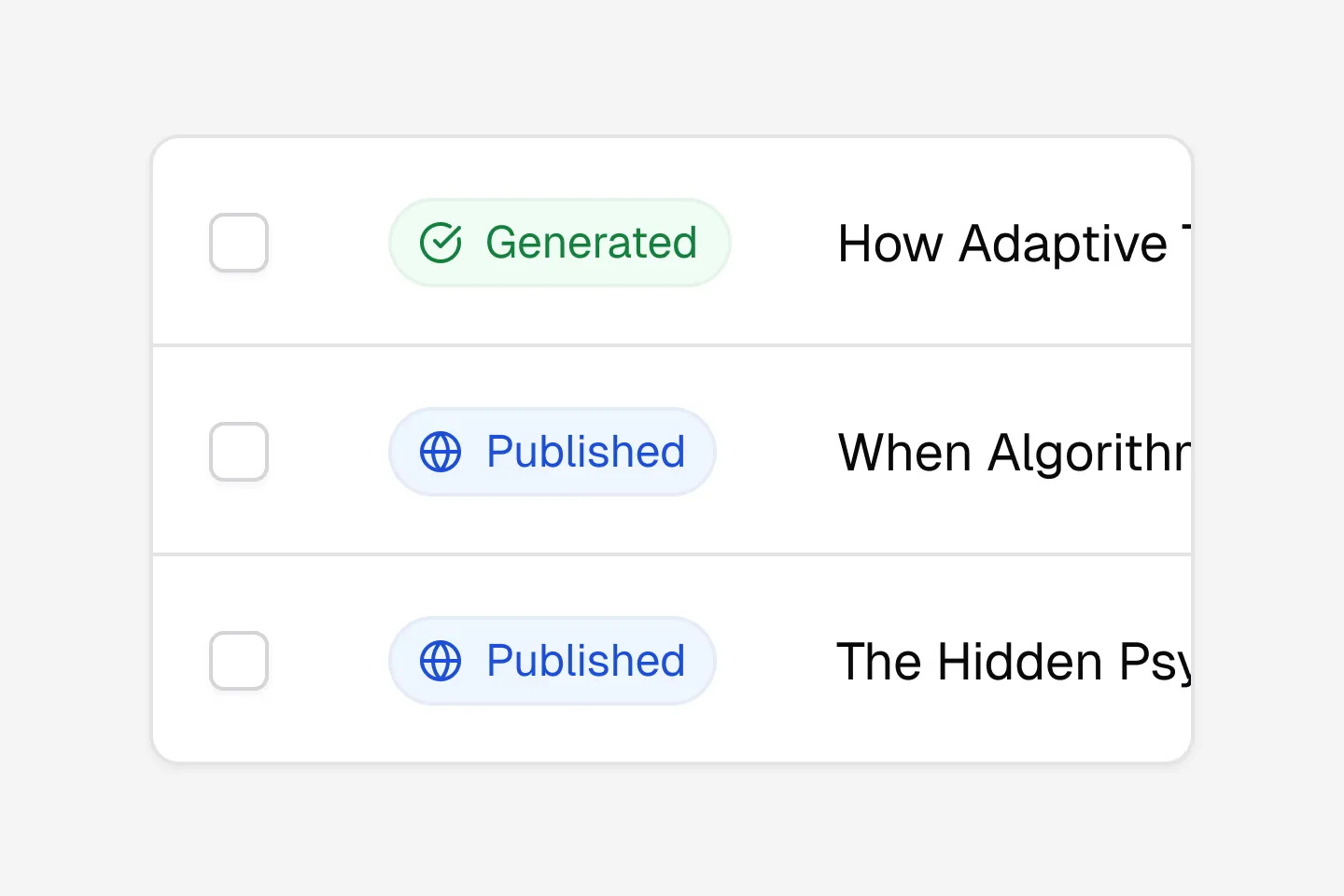Check the checkbox on The Hidden Psy row
This screenshot has height=896, width=1344.
[x=239, y=661]
